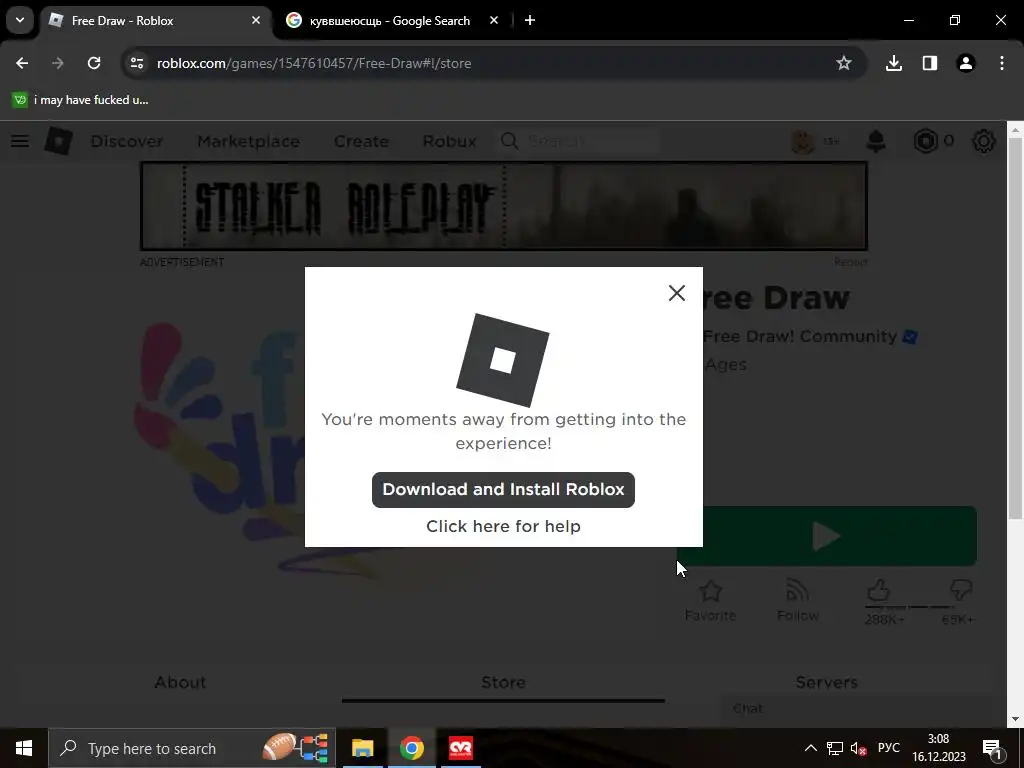Open the Windows notification center
This screenshot has width=1024, height=768.
click(x=992, y=748)
